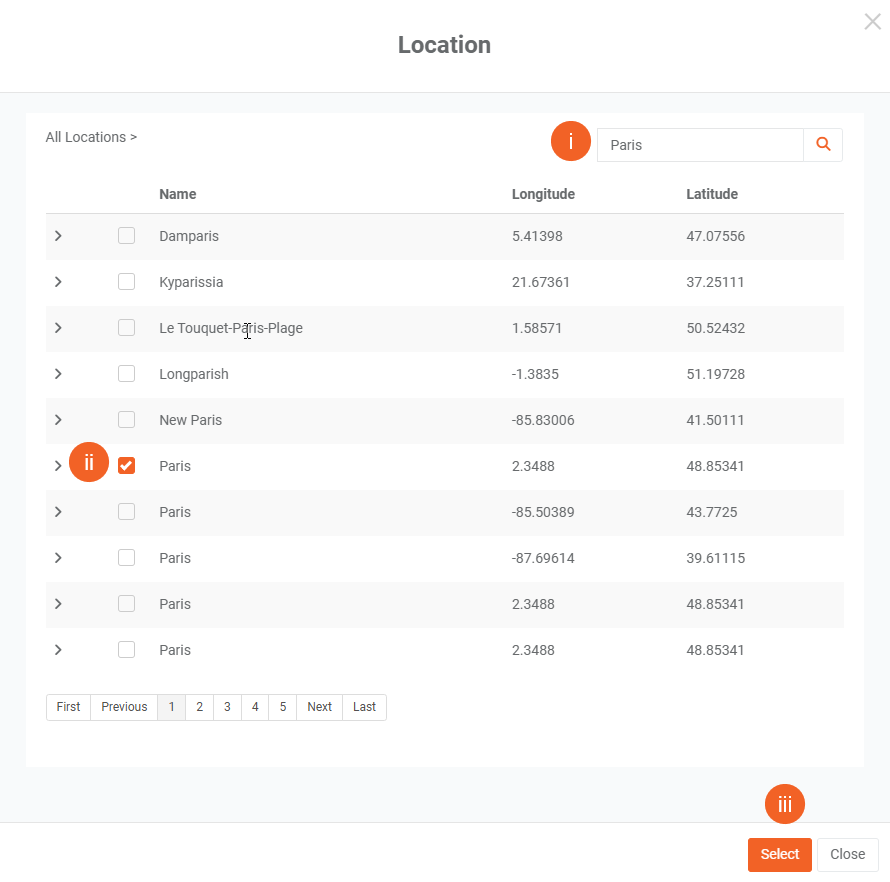
Task: Click the search magnifier icon
Action: coord(823,145)
